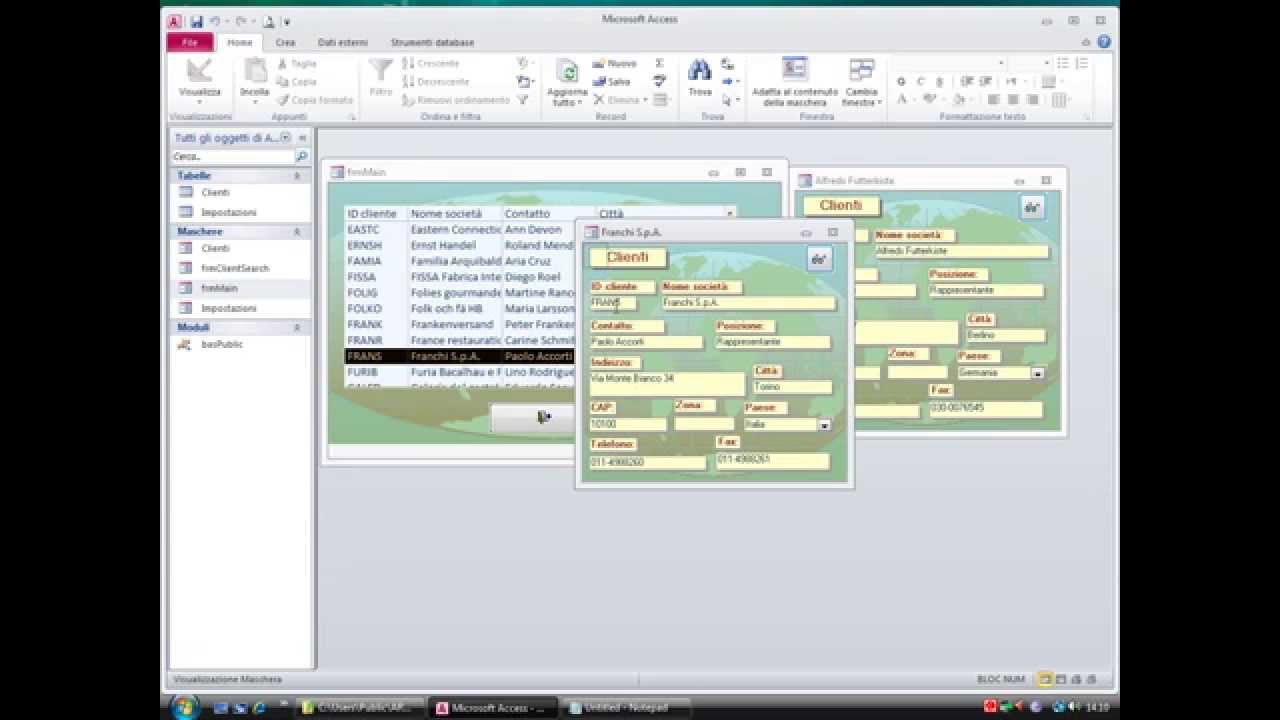Open the Città column dropdown in frmMain

tap(730, 213)
